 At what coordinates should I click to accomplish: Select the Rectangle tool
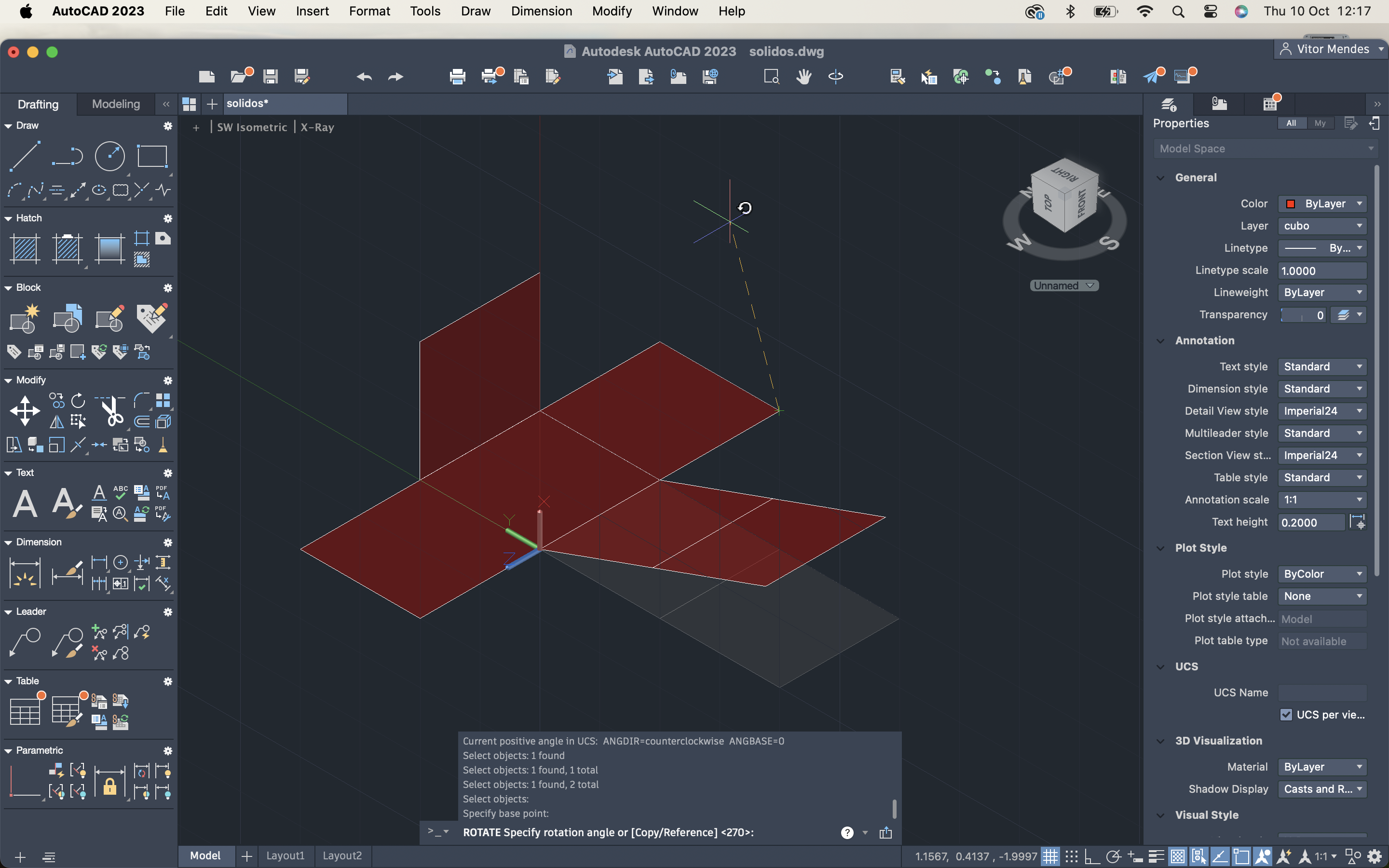[x=152, y=156]
